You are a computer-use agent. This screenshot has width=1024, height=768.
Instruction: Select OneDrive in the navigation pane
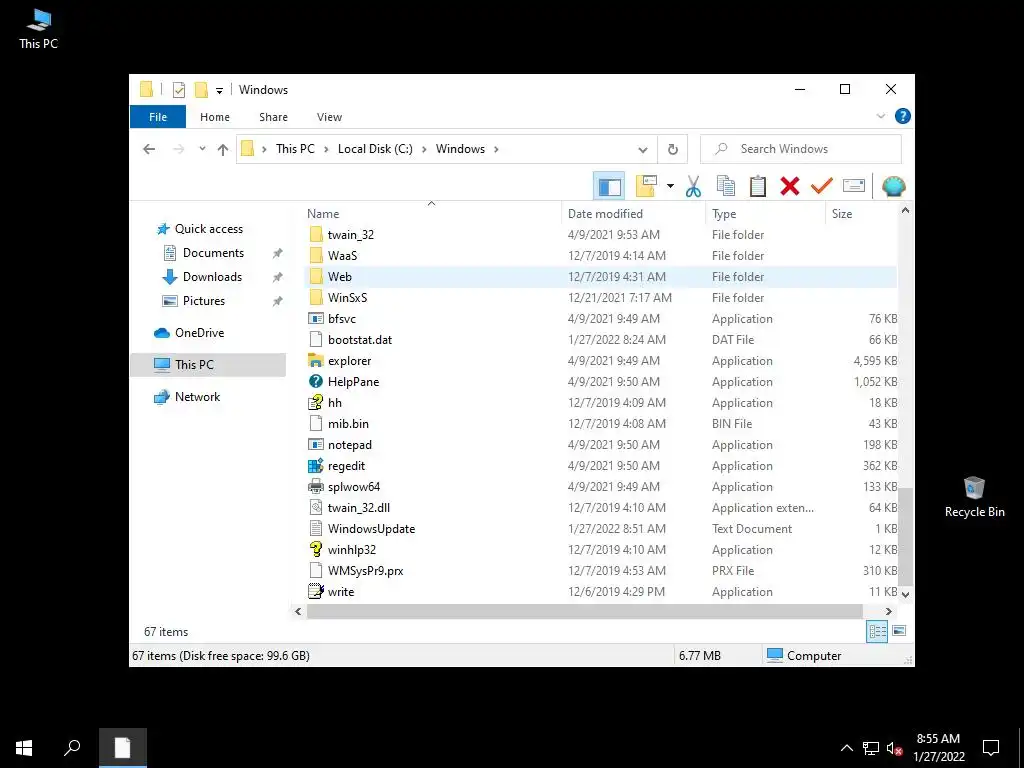199,333
